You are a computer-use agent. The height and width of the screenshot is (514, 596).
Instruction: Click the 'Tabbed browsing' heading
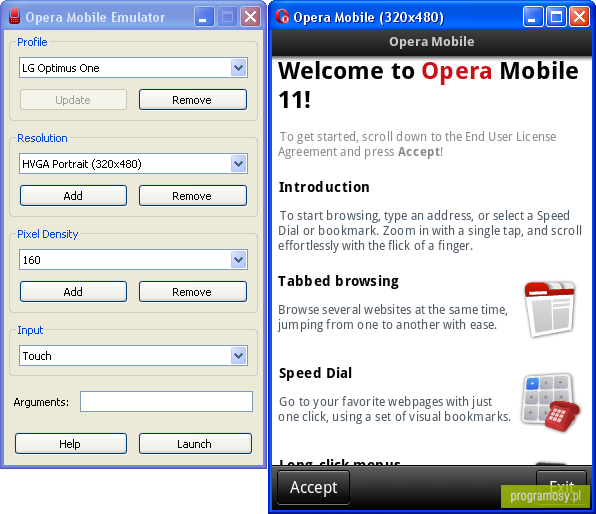[338, 281]
